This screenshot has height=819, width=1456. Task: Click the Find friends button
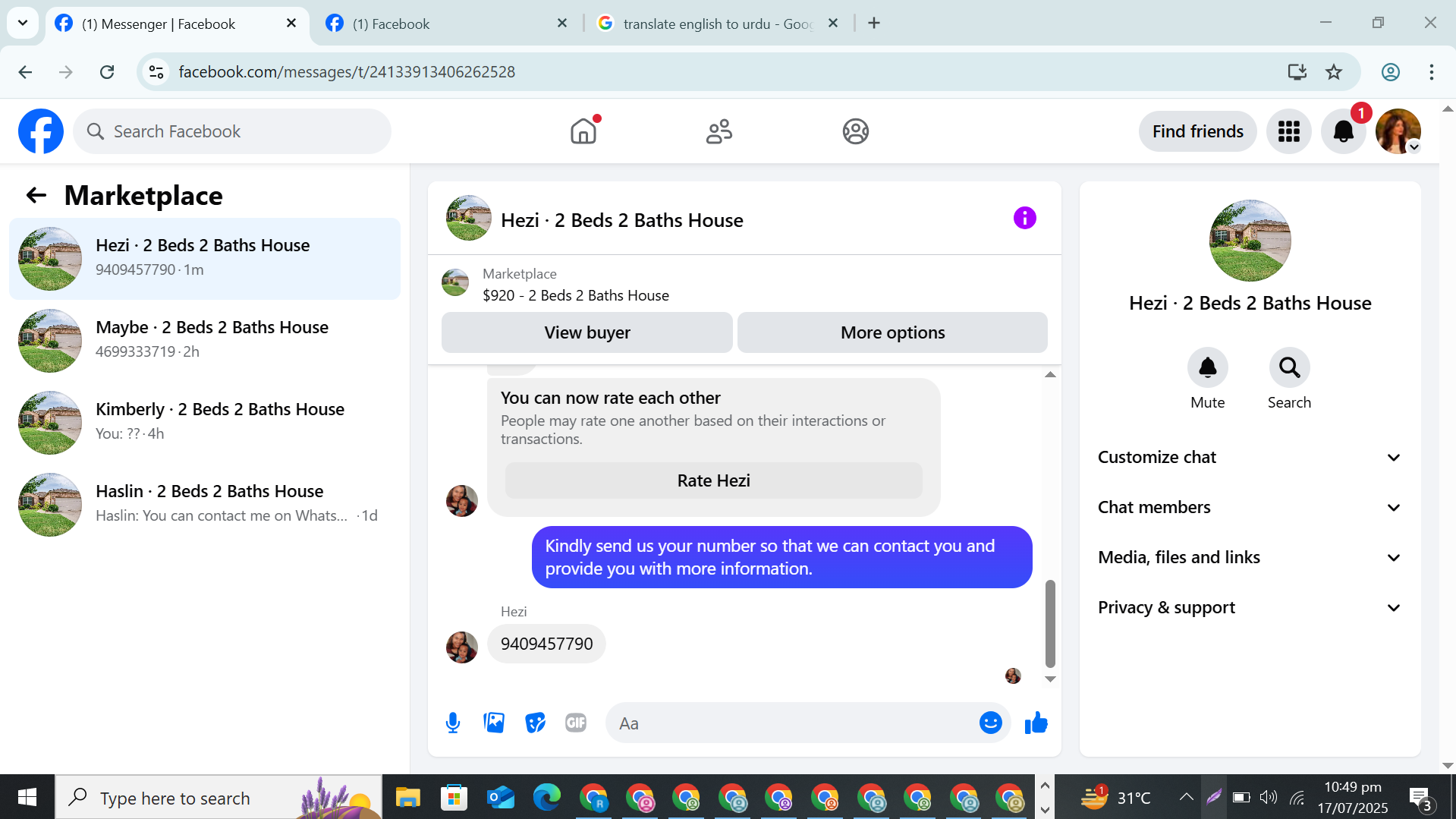coord(1197,131)
